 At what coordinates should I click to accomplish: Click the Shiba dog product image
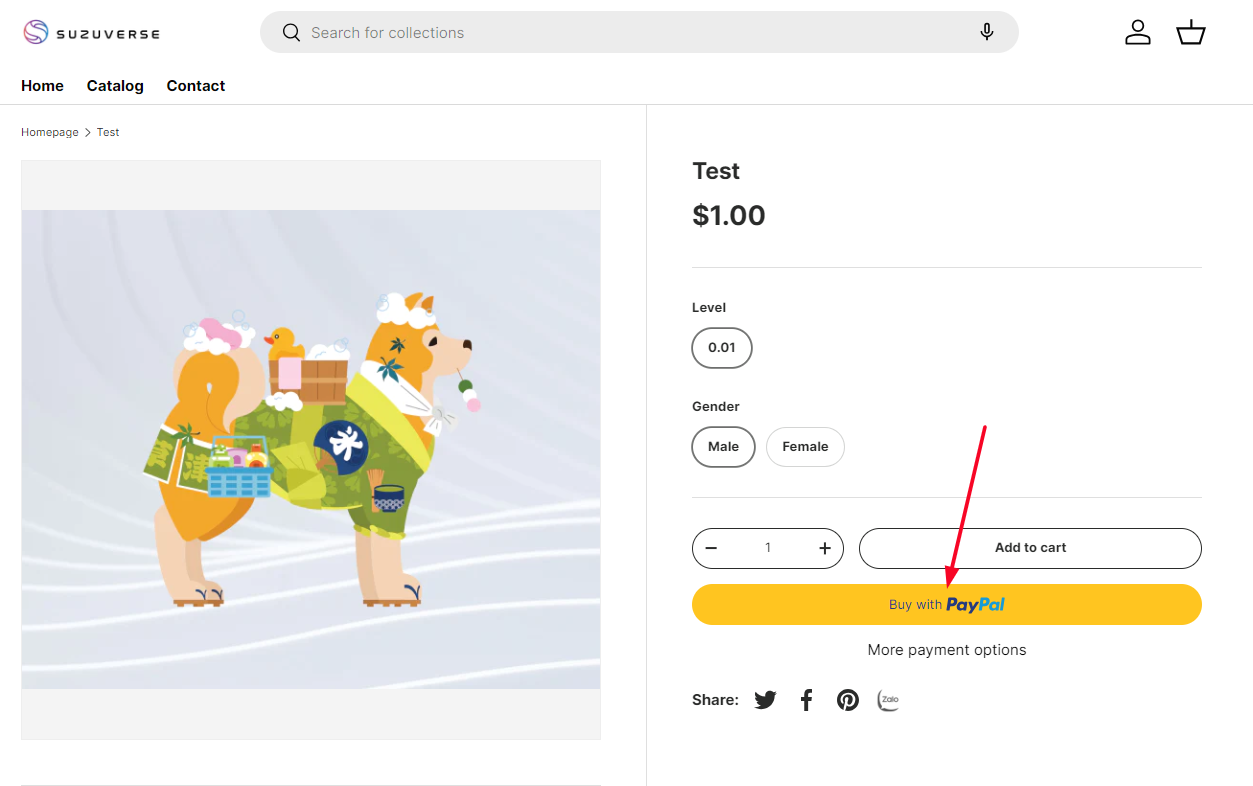tap(311, 449)
